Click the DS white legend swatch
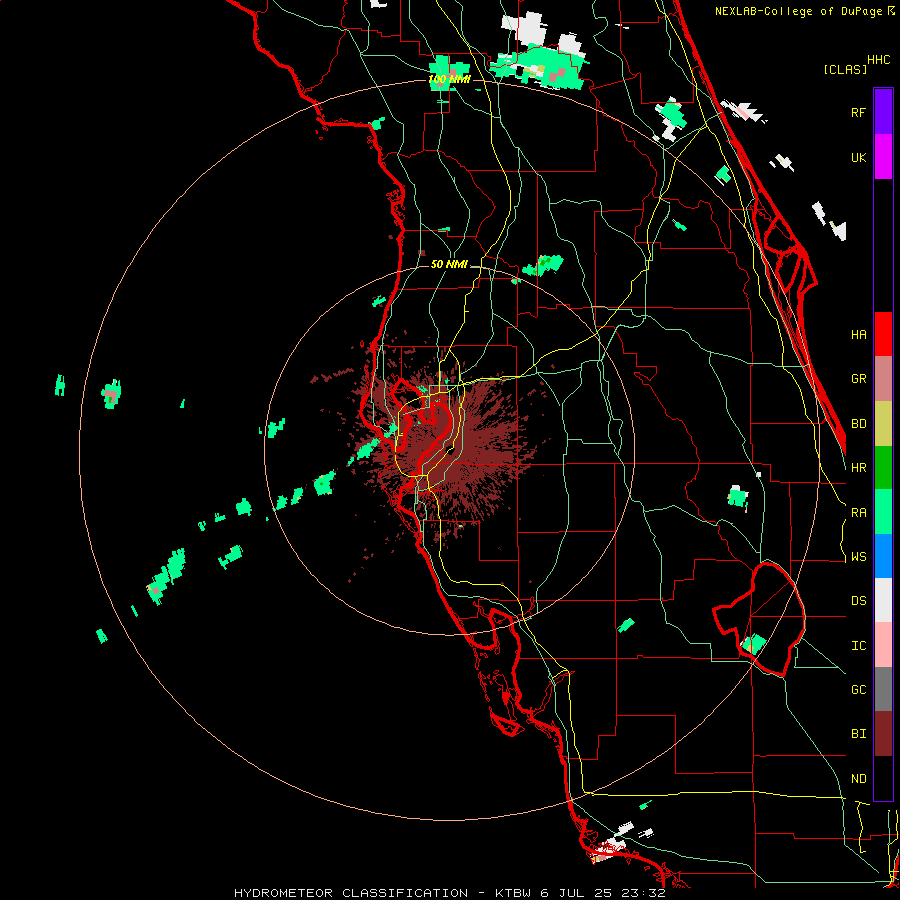The image size is (900, 900). click(883, 600)
